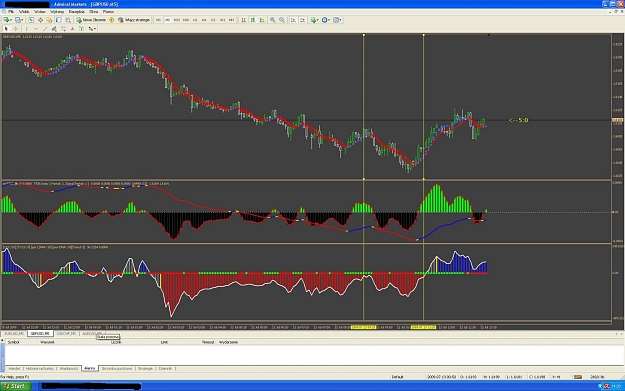Toggle the Włącz strategie button
This screenshot has width=625, height=391.
point(134,20)
